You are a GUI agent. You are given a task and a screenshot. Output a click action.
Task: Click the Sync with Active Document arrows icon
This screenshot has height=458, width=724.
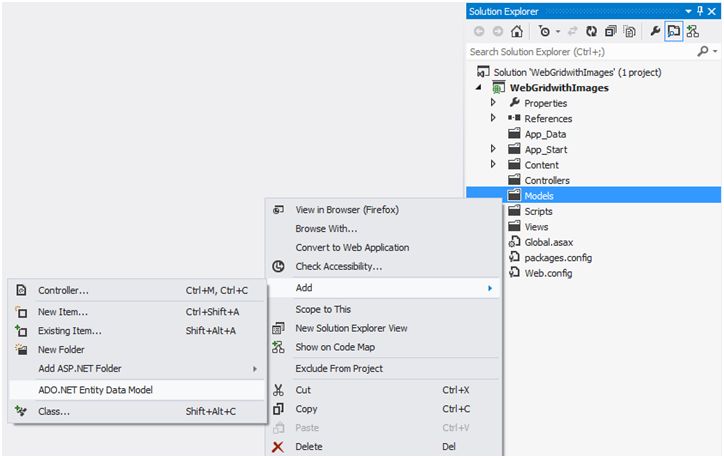[573, 31]
